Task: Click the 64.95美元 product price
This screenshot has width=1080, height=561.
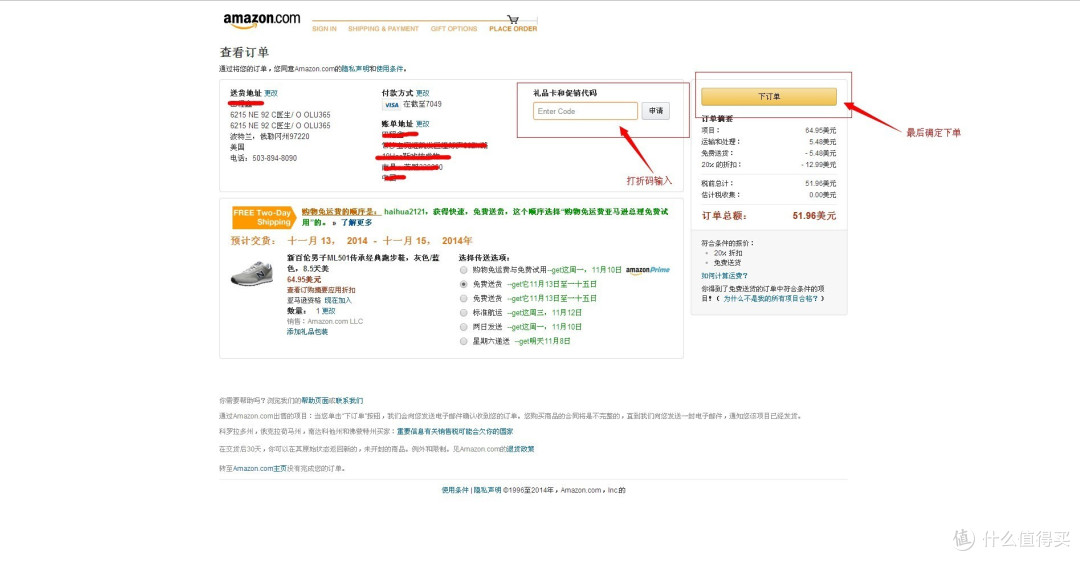Action: click(x=304, y=279)
